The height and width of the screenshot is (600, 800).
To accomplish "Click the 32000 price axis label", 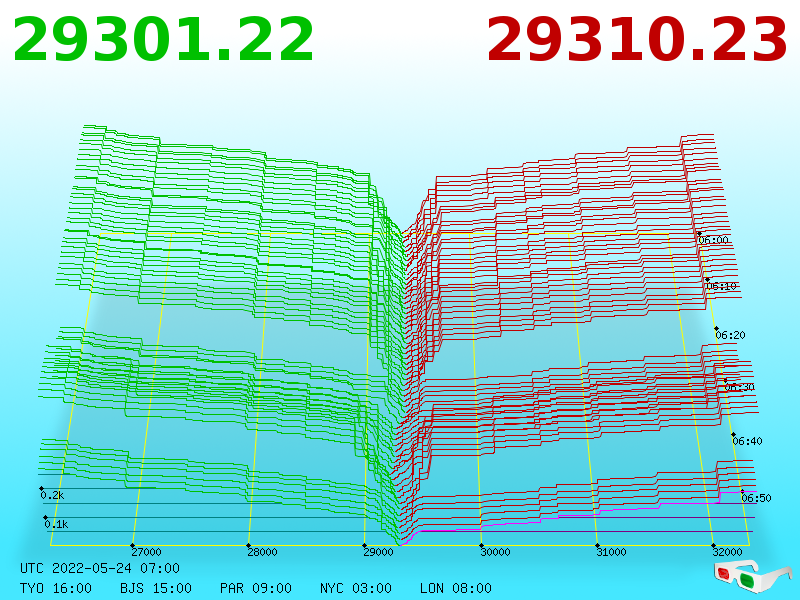I will (727, 552).
